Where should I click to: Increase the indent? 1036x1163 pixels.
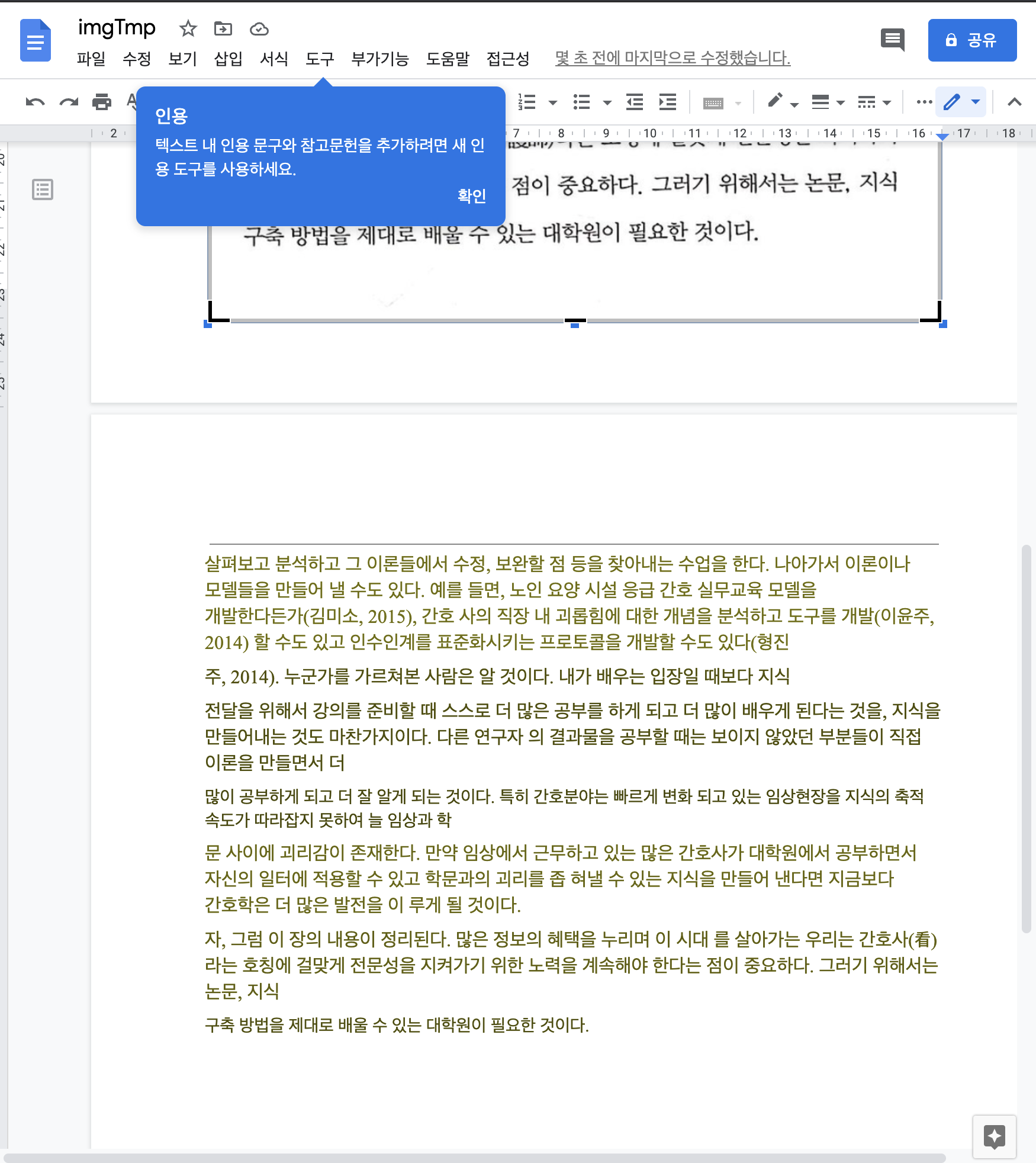click(668, 102)
